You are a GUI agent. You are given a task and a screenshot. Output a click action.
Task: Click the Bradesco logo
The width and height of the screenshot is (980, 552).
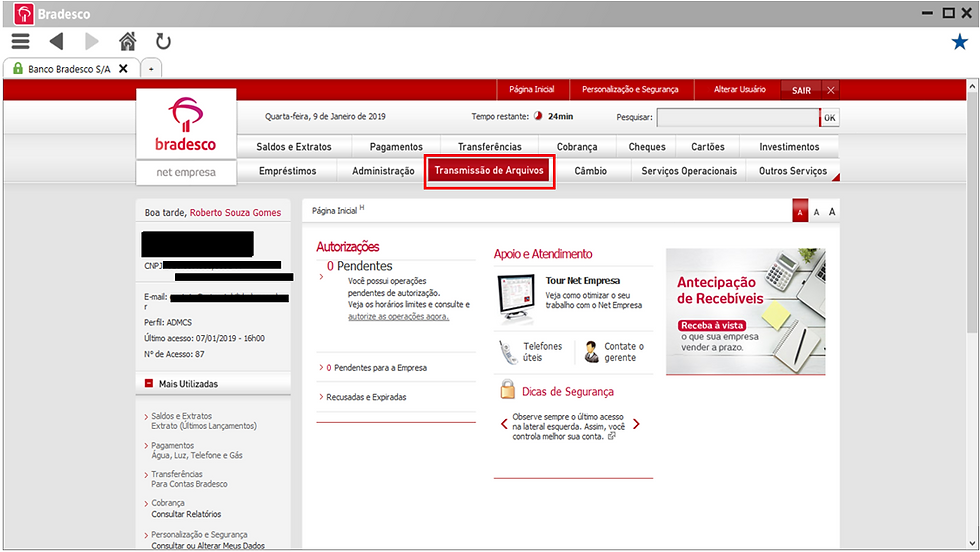click(186, 125)
